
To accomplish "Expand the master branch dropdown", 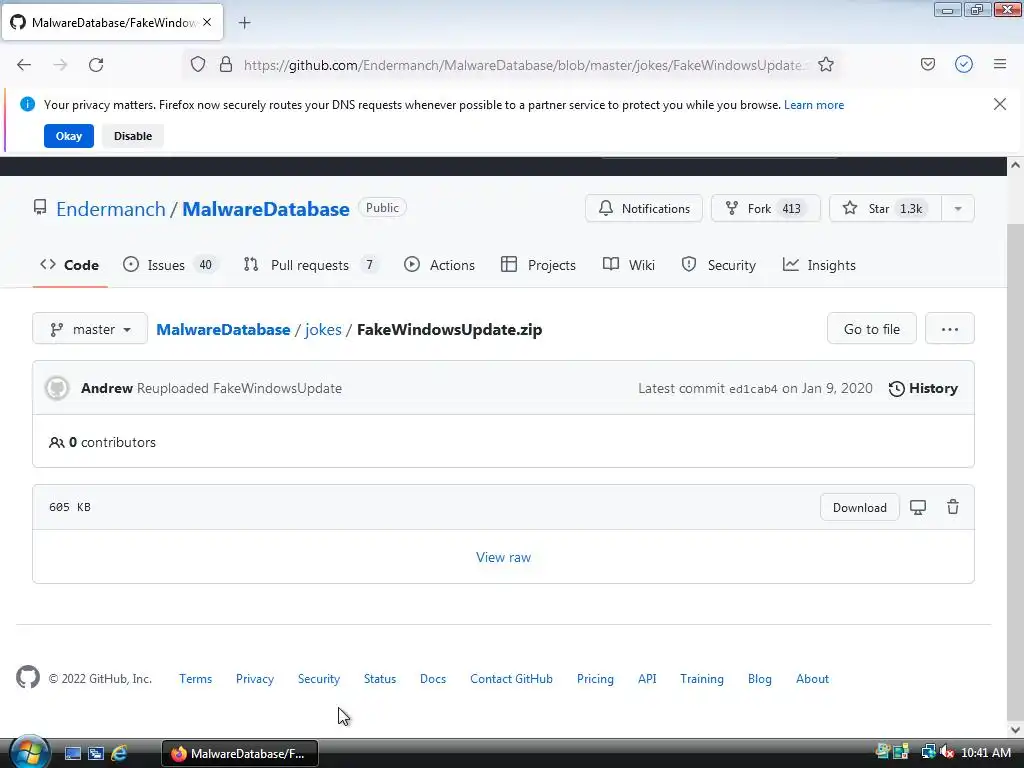I will coord(90,328).
